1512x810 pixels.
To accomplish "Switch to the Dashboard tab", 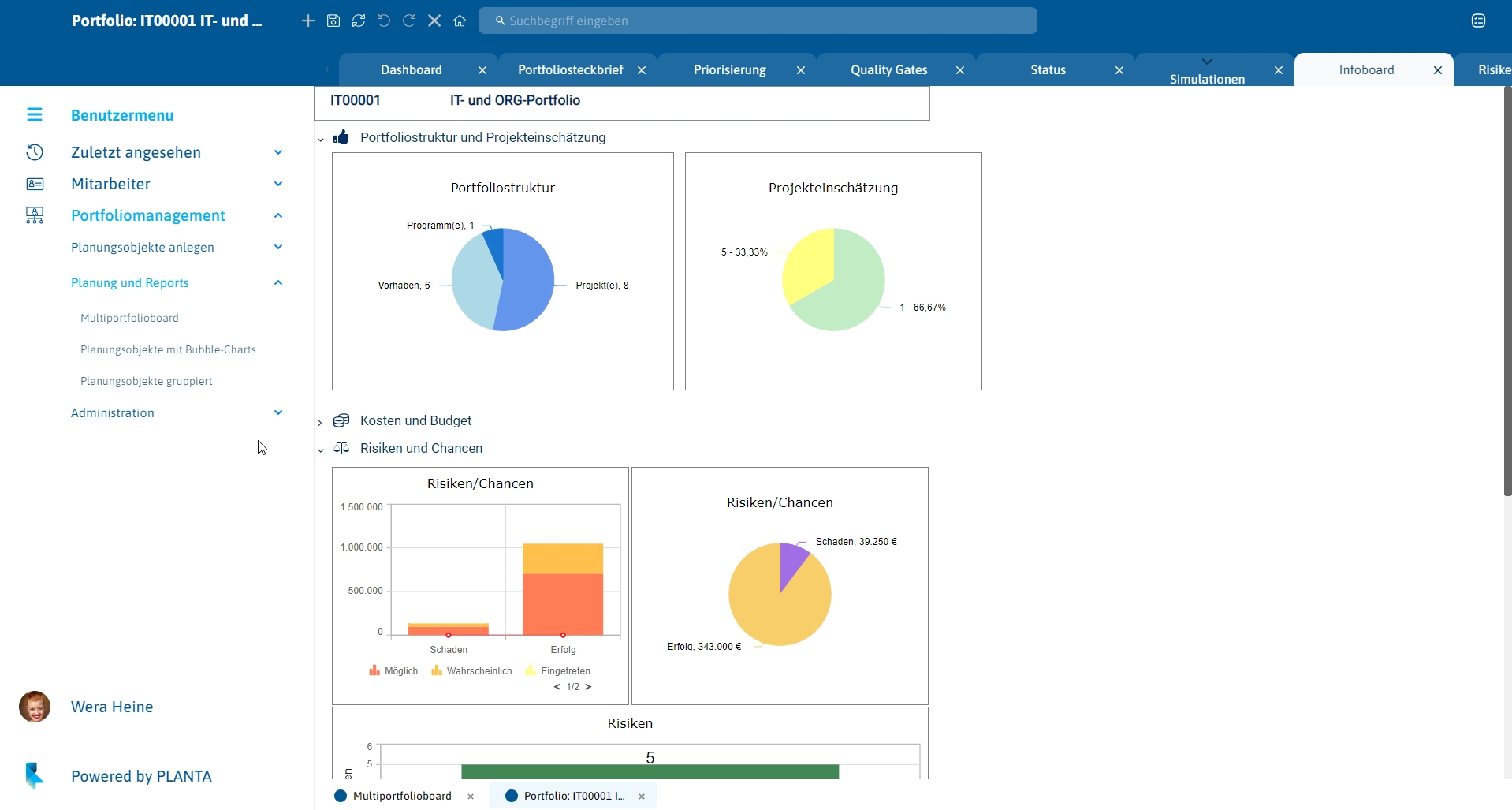I will pyautogui.click(x=412, y=70).
